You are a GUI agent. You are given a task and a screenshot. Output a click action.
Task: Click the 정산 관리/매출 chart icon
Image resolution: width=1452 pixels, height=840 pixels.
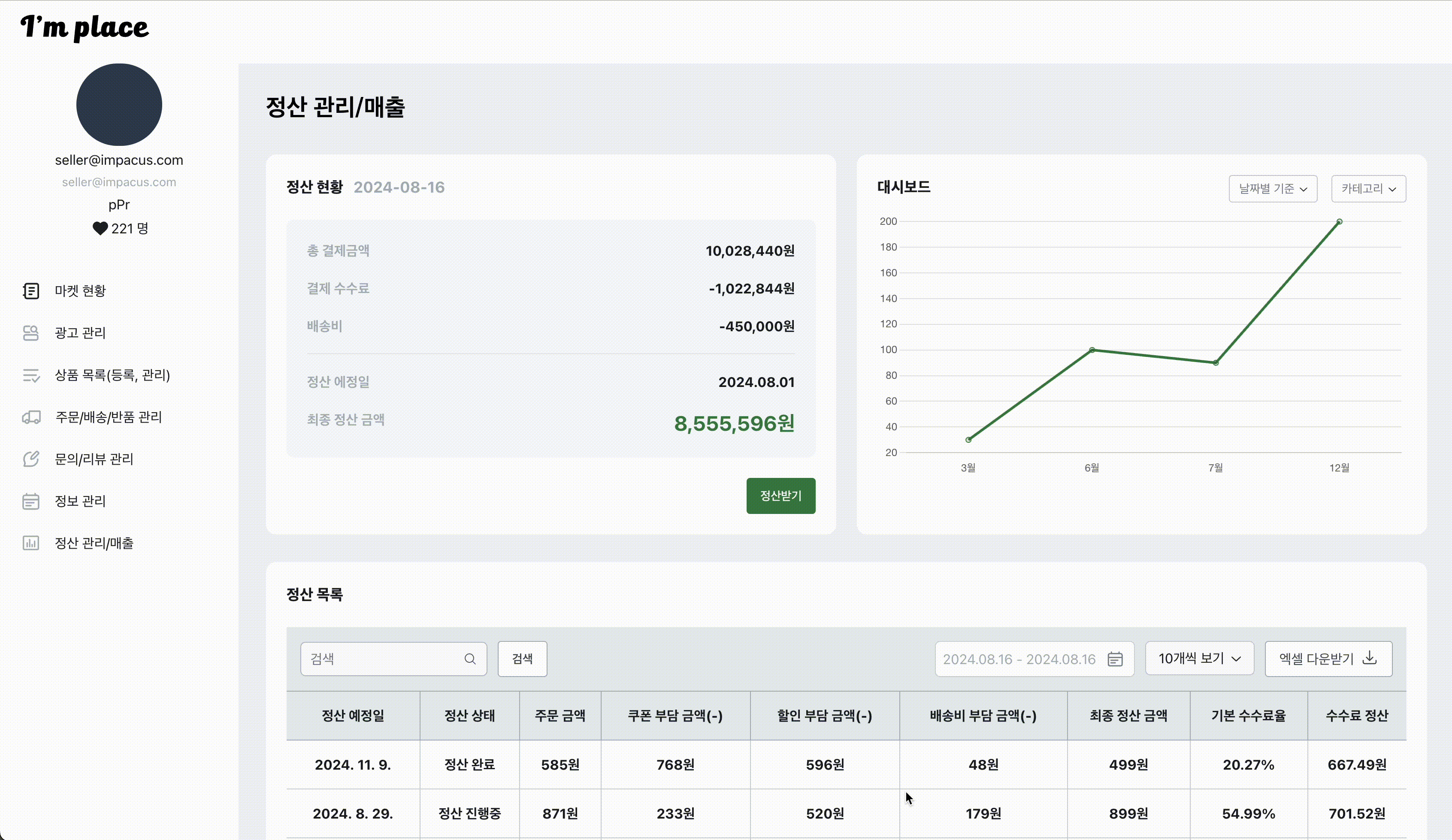pyautogui.click(x=30, y=543)
